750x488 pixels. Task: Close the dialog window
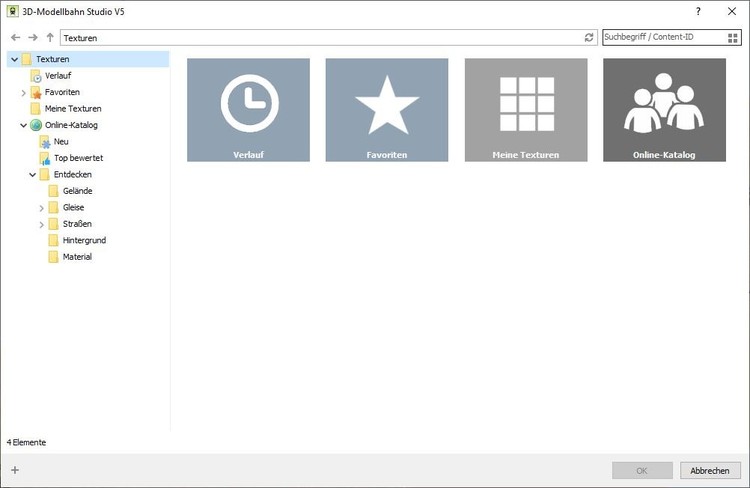pyautogui.click(x=732, y=11)
